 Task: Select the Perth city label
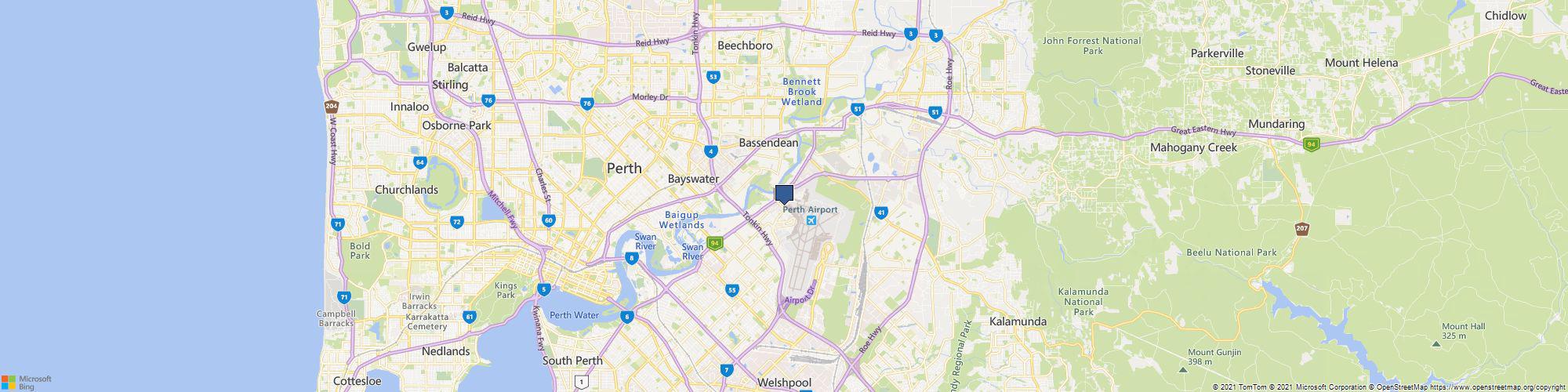click(624, 168)
